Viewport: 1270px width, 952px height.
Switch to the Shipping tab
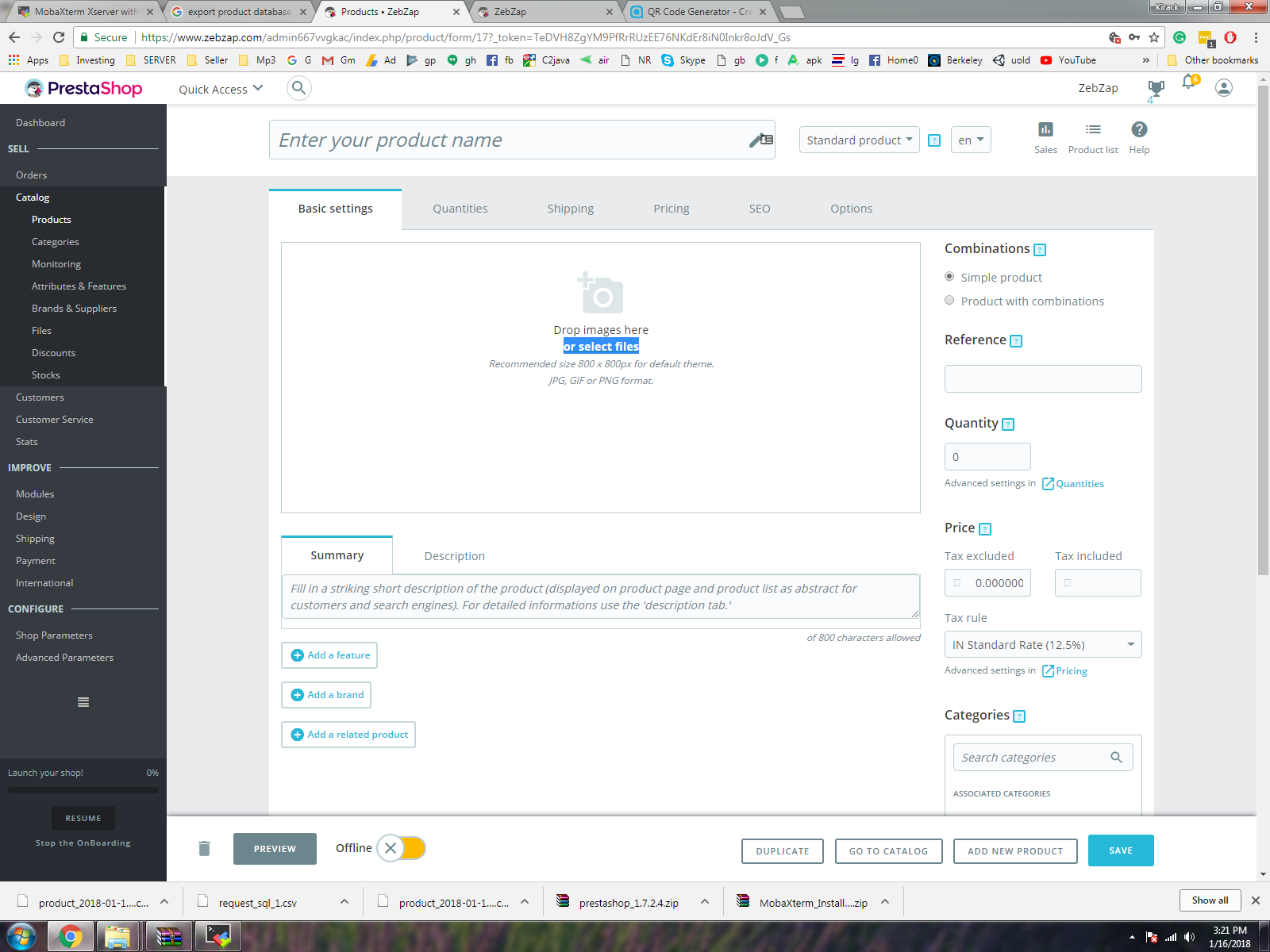571,209
